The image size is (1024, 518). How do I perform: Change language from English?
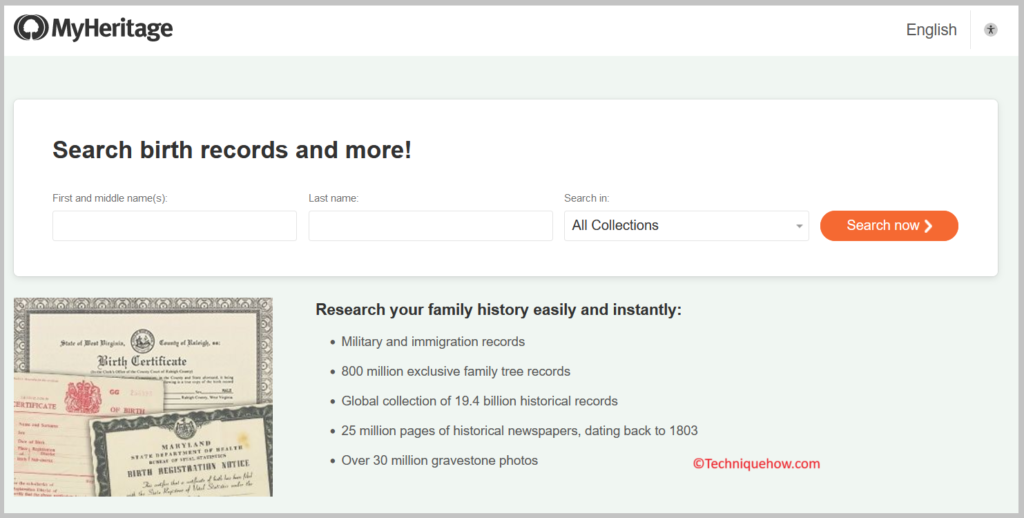931,29
